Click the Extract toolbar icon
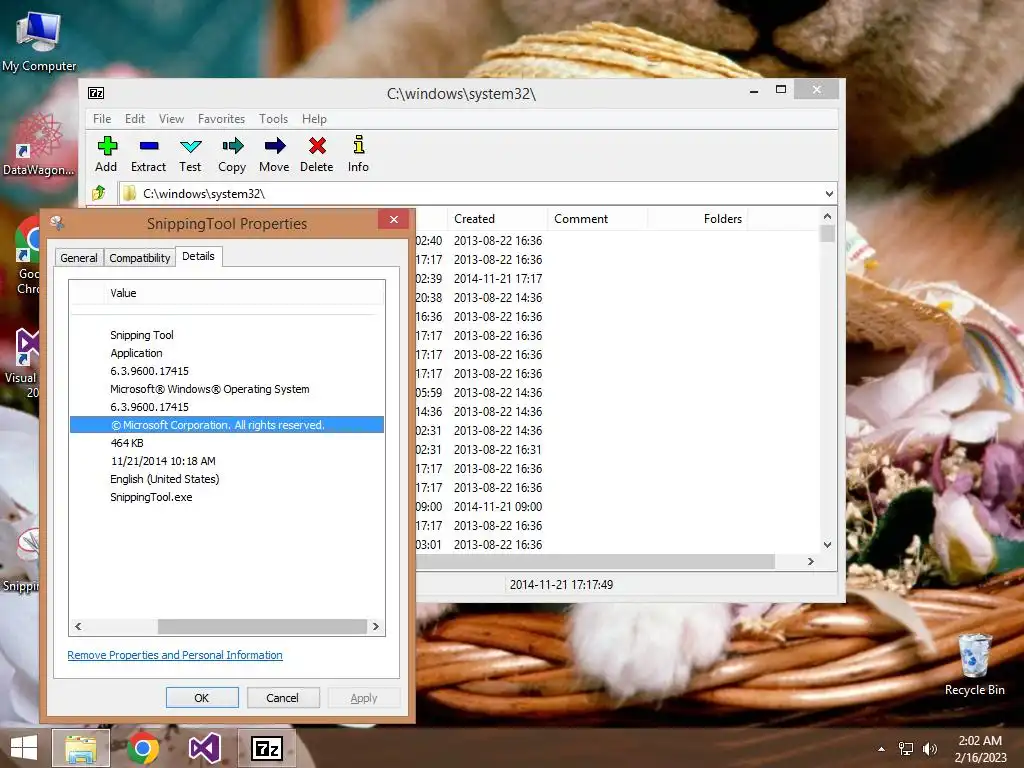This screenshot has width=1024, height=768. click(148, 154)
